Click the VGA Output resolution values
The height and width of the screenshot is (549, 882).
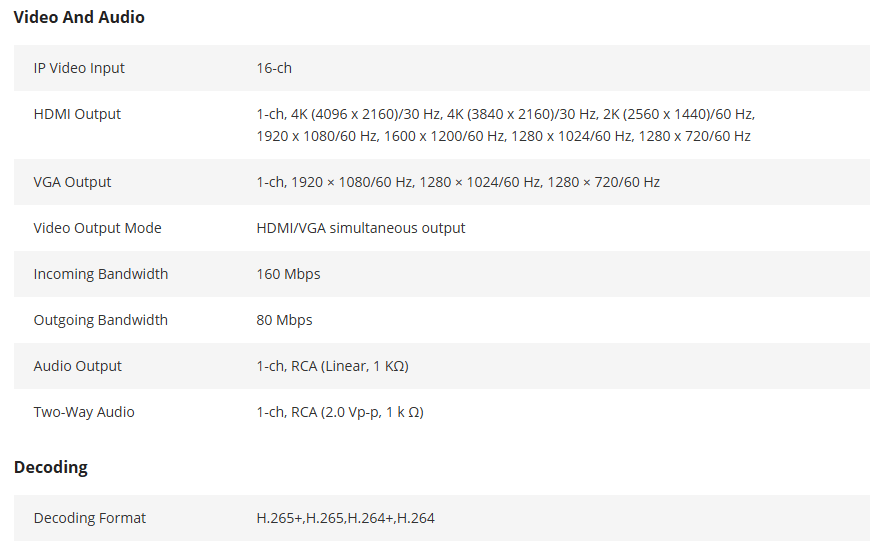(x=458, y=182)
